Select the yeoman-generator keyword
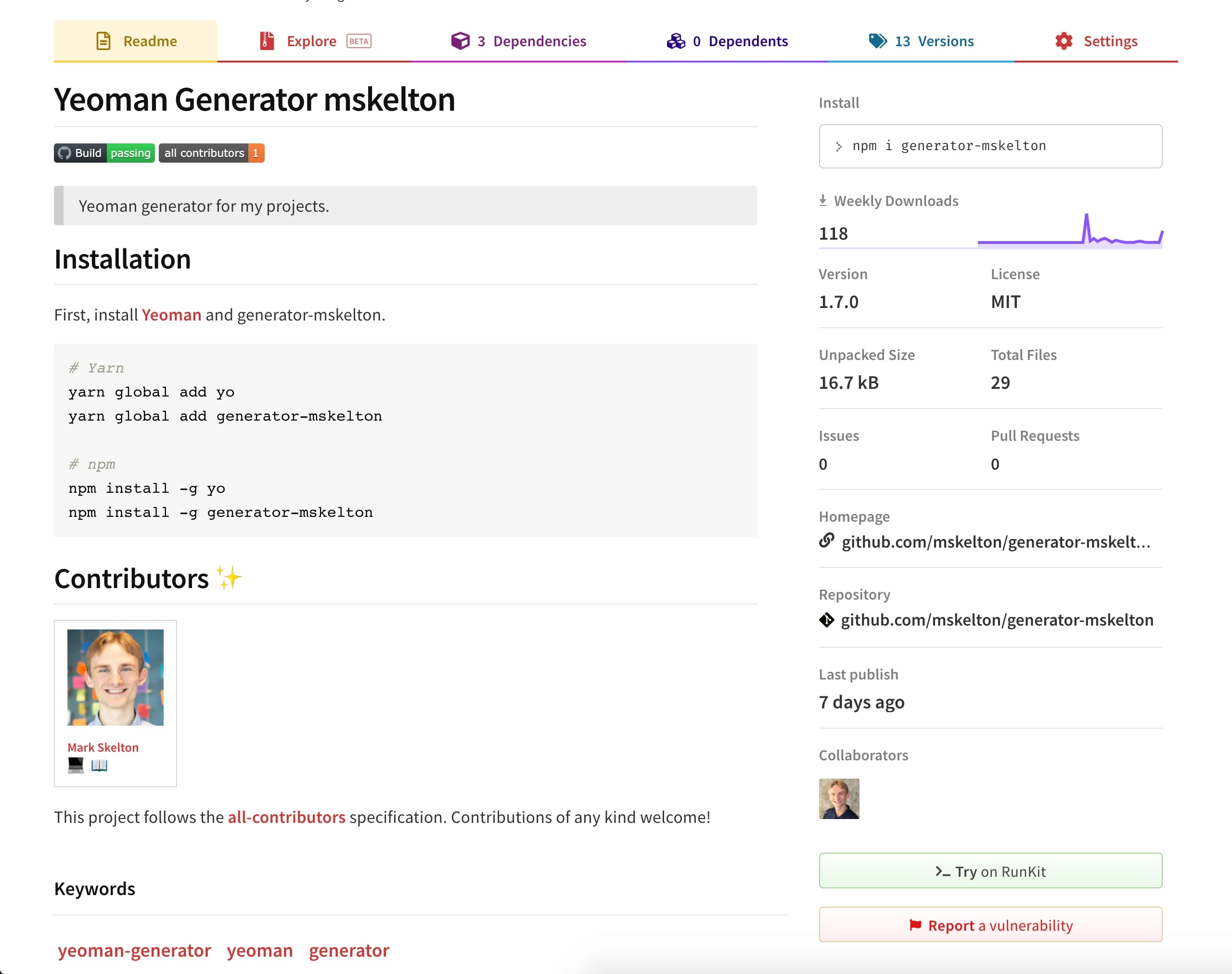Screen dimensions: 1232x974 [x=134, y=950]
